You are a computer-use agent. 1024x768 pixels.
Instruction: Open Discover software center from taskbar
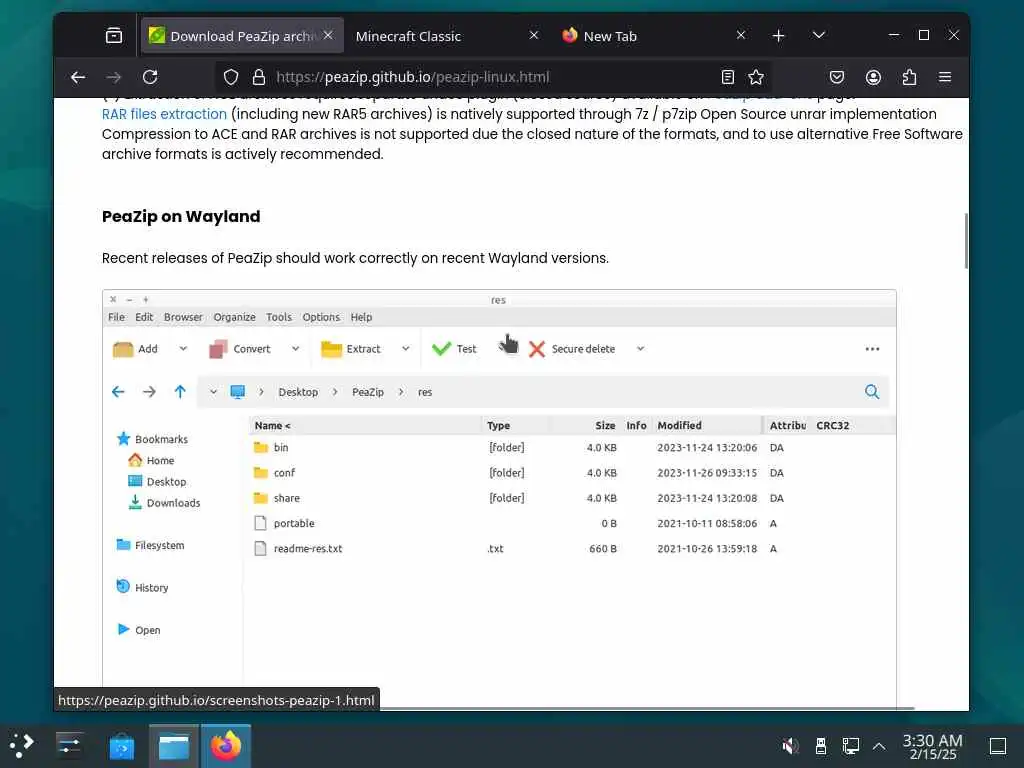pos(121,746)
